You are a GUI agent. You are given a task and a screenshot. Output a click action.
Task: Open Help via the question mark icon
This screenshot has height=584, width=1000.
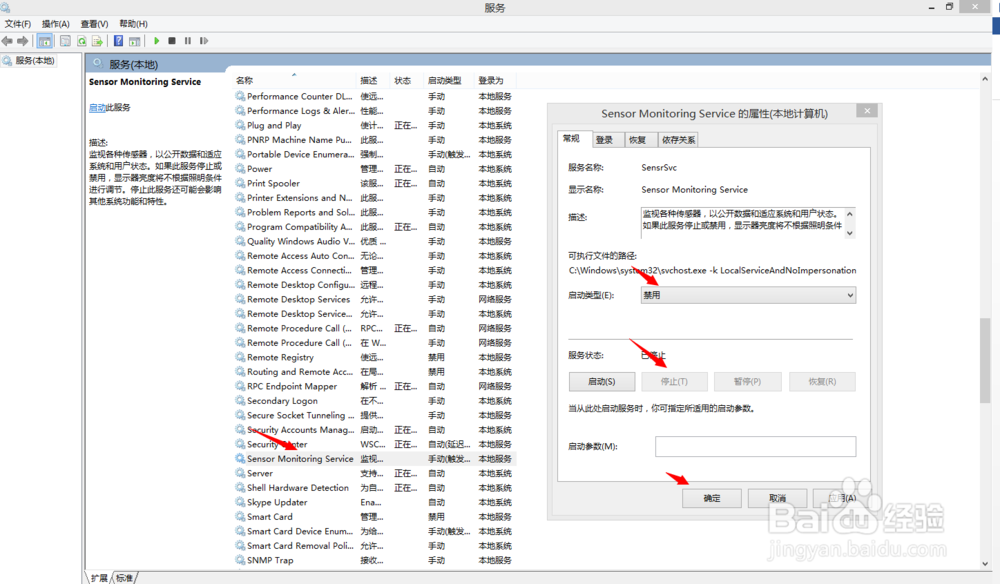[x=119, y=41]
